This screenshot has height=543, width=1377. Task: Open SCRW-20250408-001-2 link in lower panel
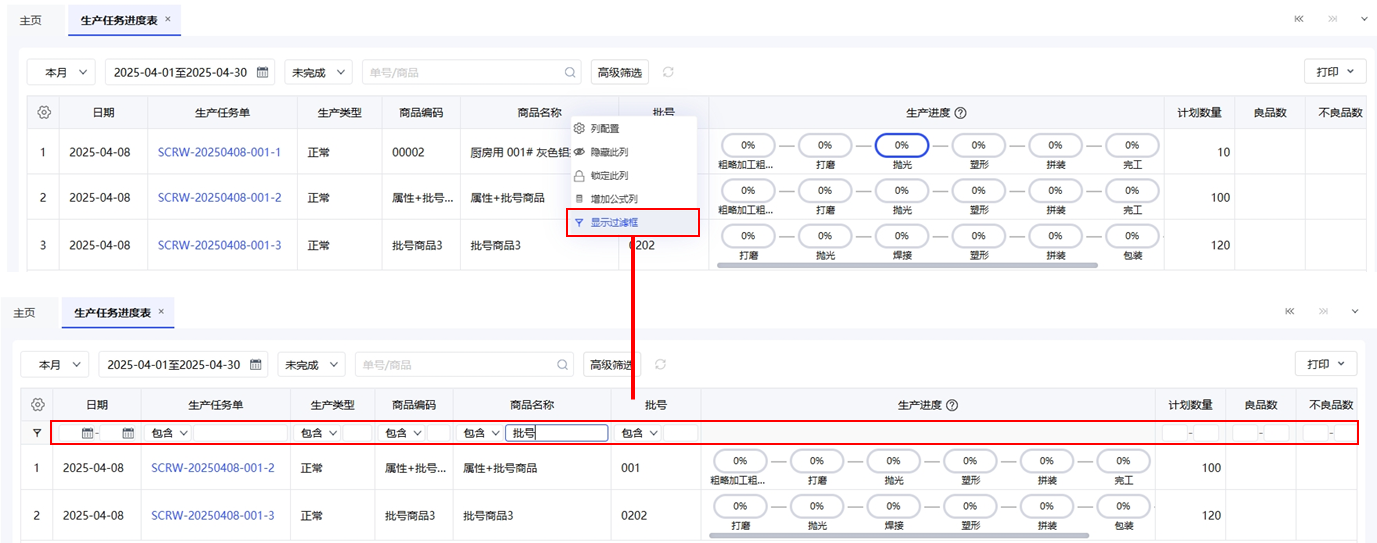click(213, 467)
